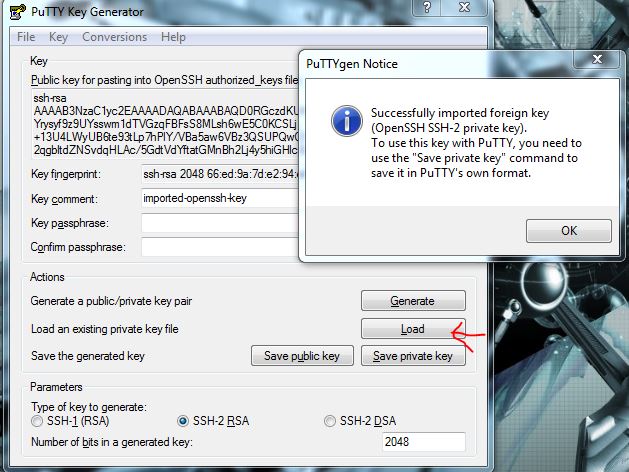Click the 'Number of bits in a generated key:' label
Viewport: 629px width, 472px height.
tap(112, 442)
